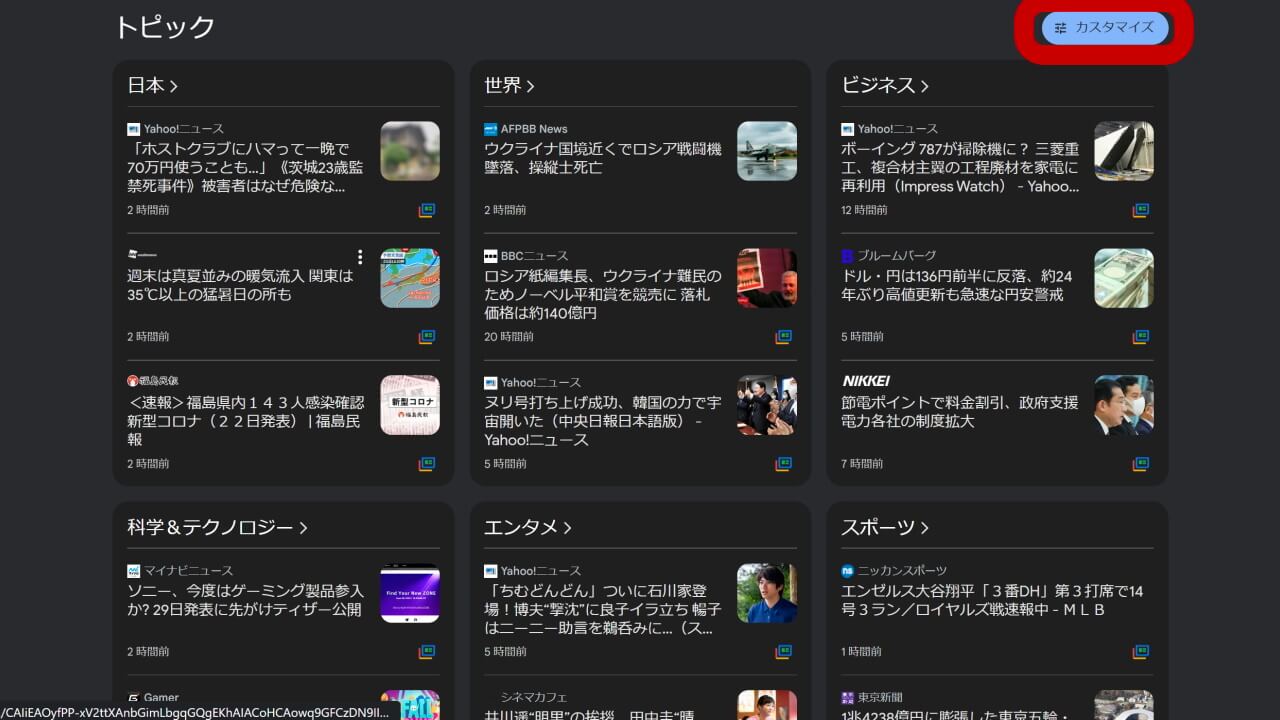The width and height of the screenshot is (1280, 720).
Task: Select the NIKKEI publisher logo
Action: pos(868,381)
